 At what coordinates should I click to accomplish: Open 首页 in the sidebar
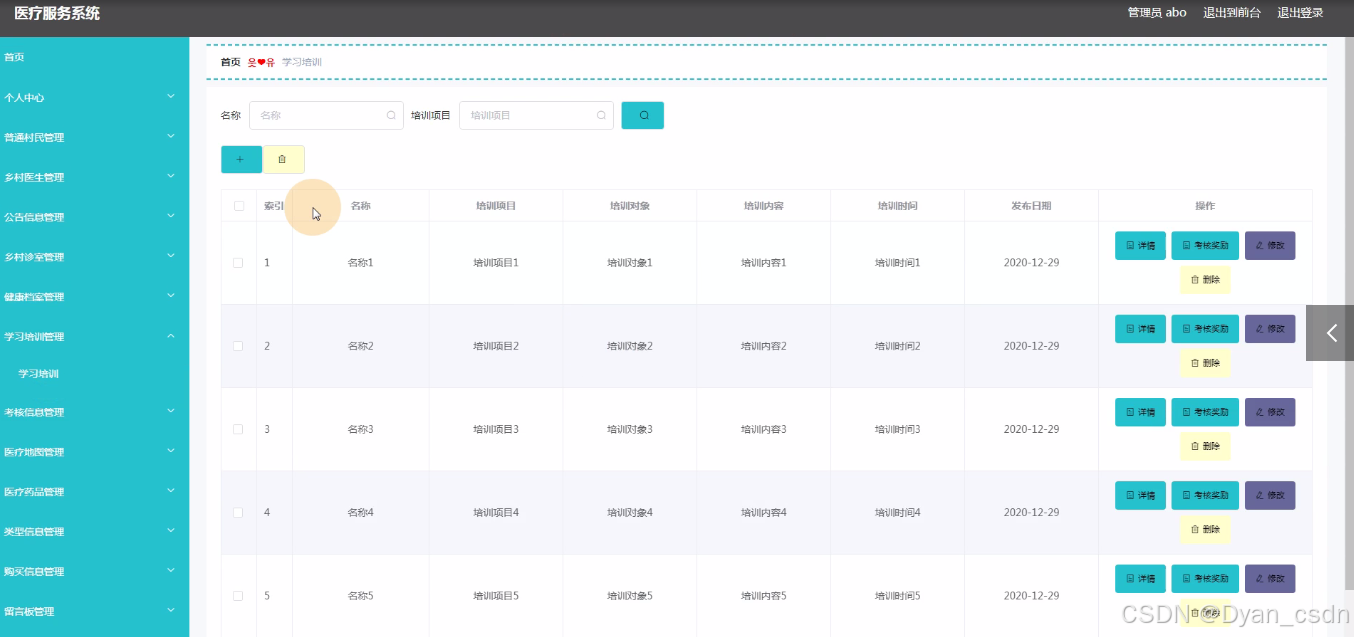click(x=94, y=57)
